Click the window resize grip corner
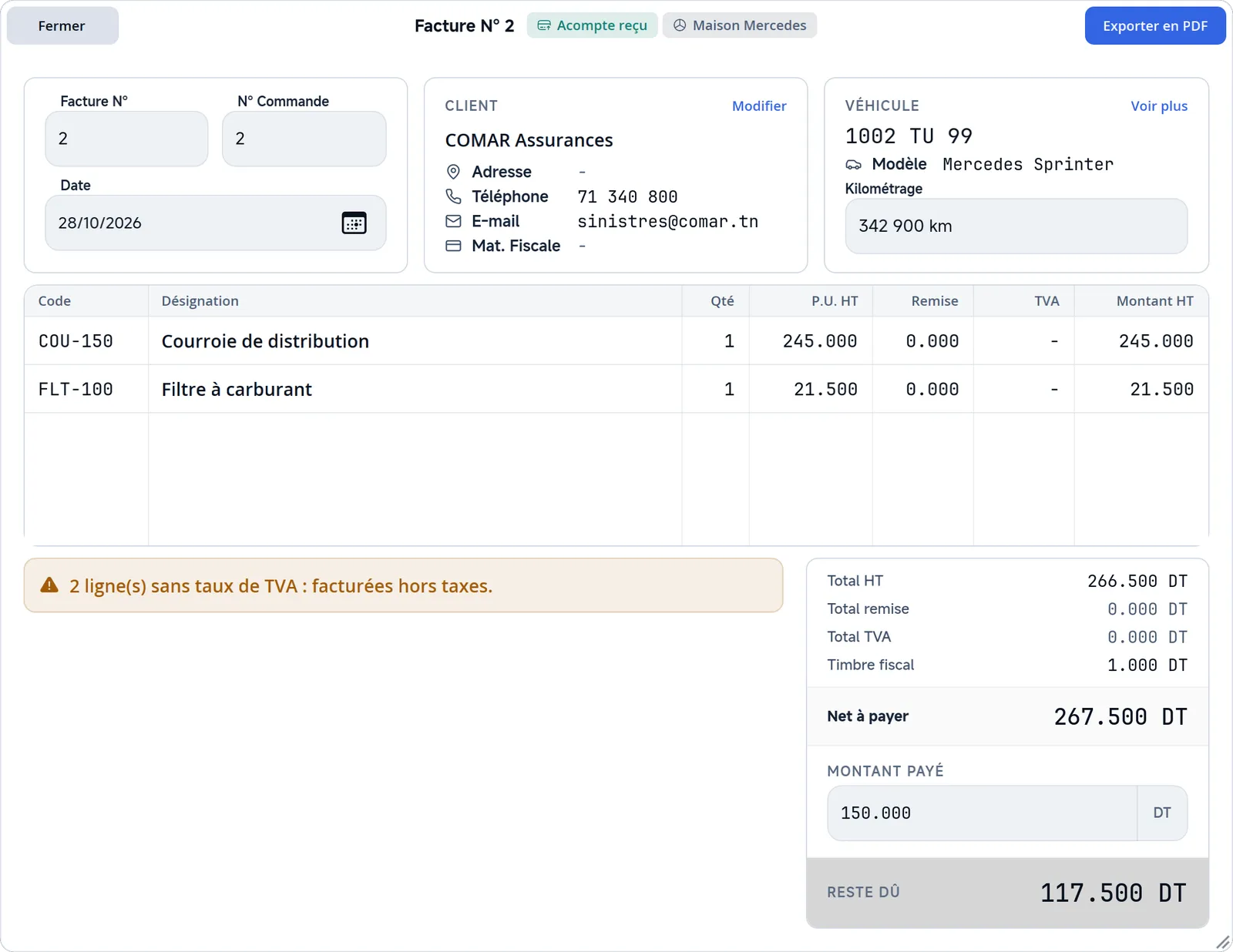This screenshot has height=952, width=1233. [x=1222, y=942]
